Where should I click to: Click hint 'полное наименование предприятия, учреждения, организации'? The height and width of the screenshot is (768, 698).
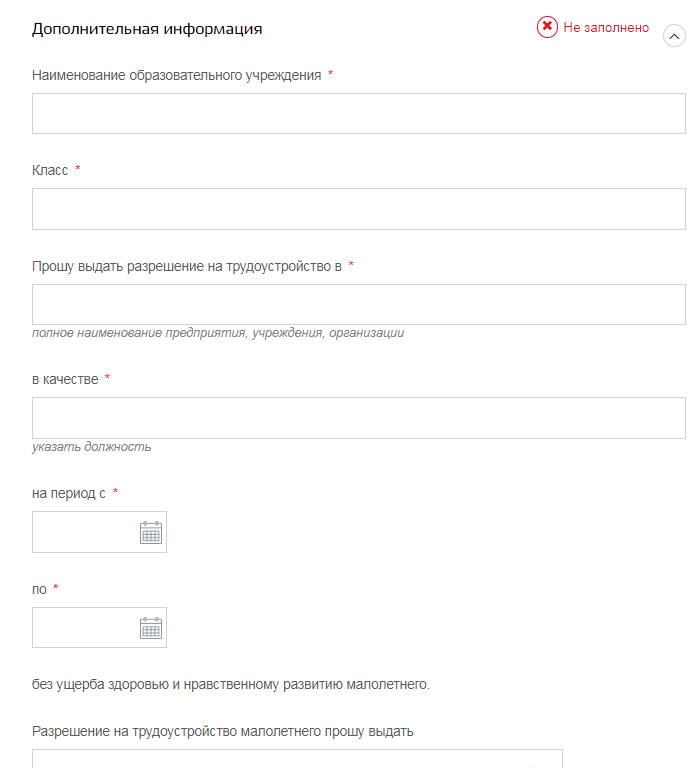[218, 333]
